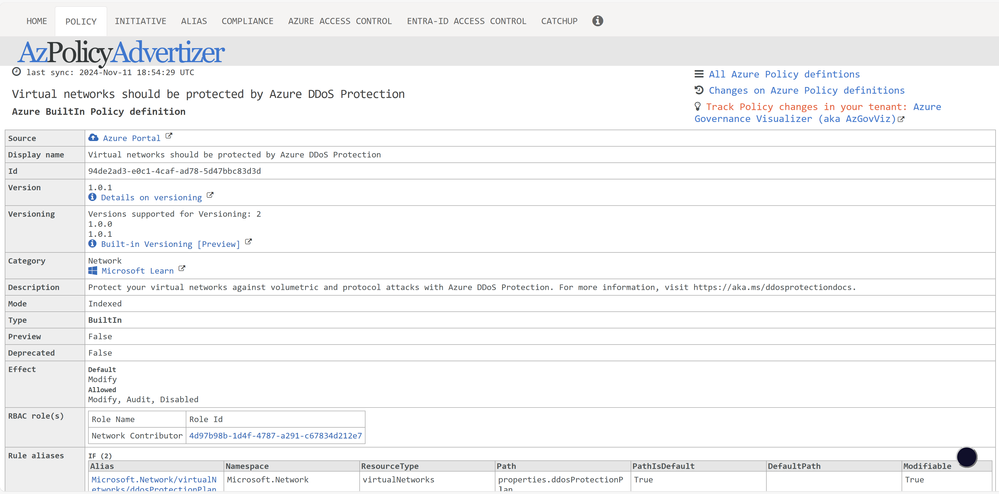999x494 pixels.
Task: Click external link icon after Microsoft Learn
Action: click(182, 269)
